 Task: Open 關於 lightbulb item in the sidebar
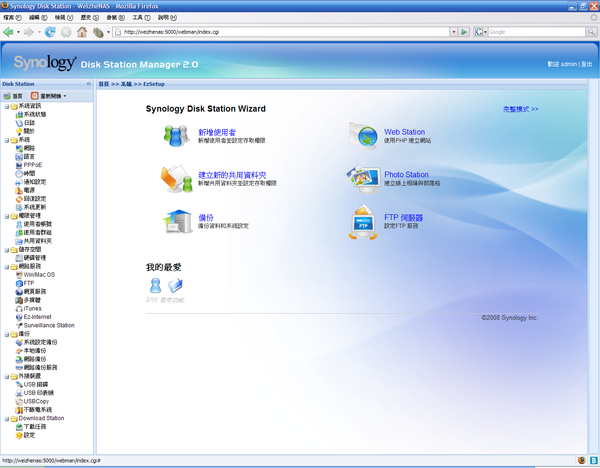pos(25,131)
